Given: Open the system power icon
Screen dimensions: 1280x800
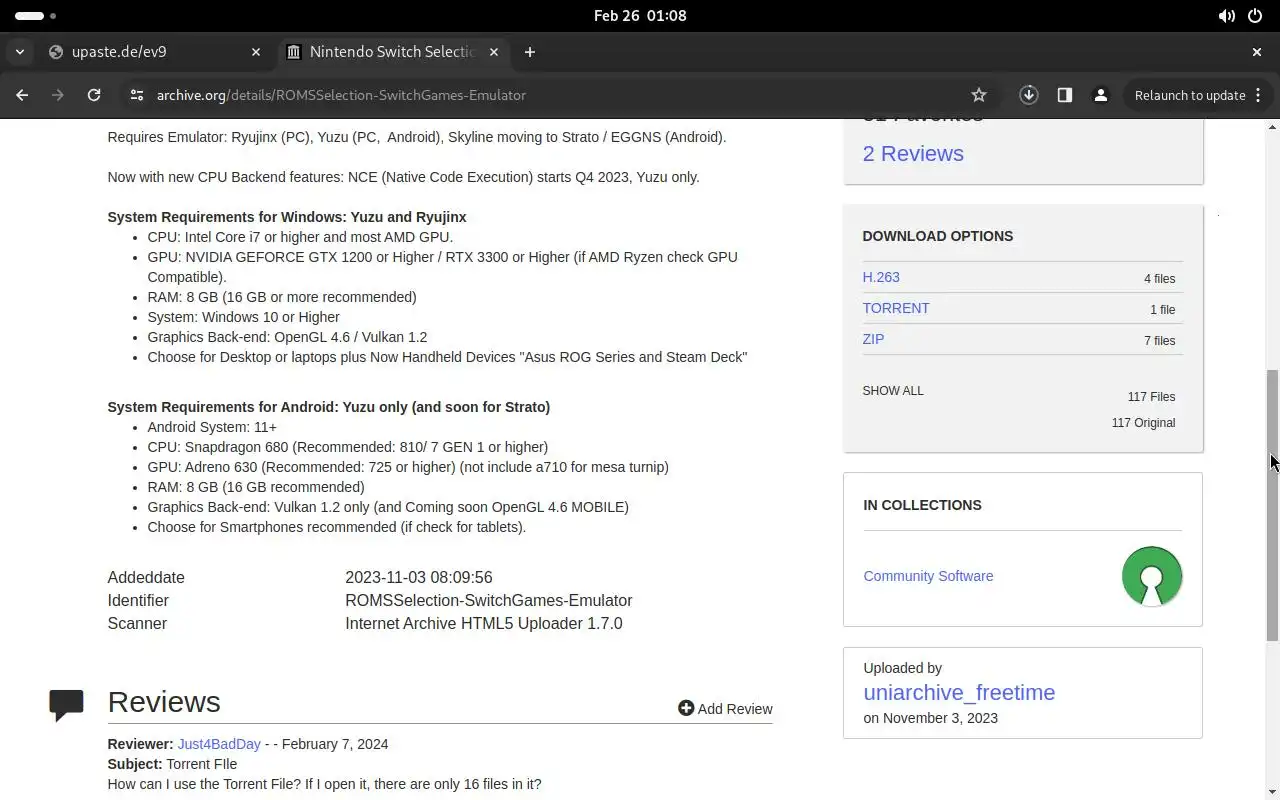Looking at the screenshot, I should [1255, 16].
